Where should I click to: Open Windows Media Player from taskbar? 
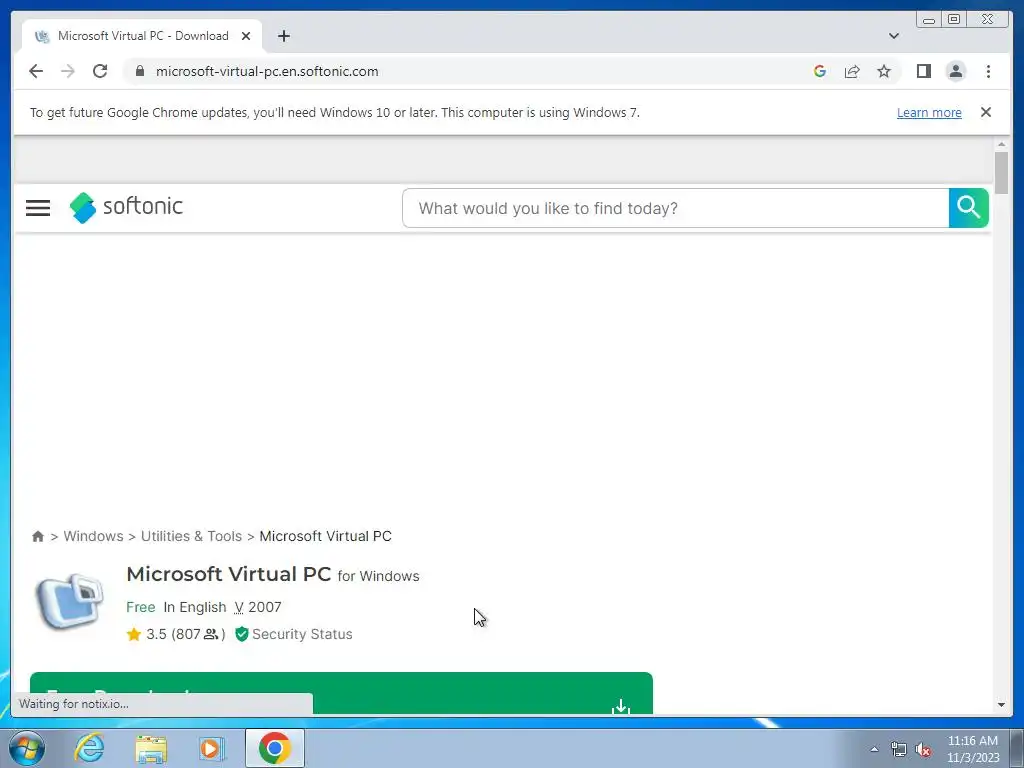coord(212,748)
